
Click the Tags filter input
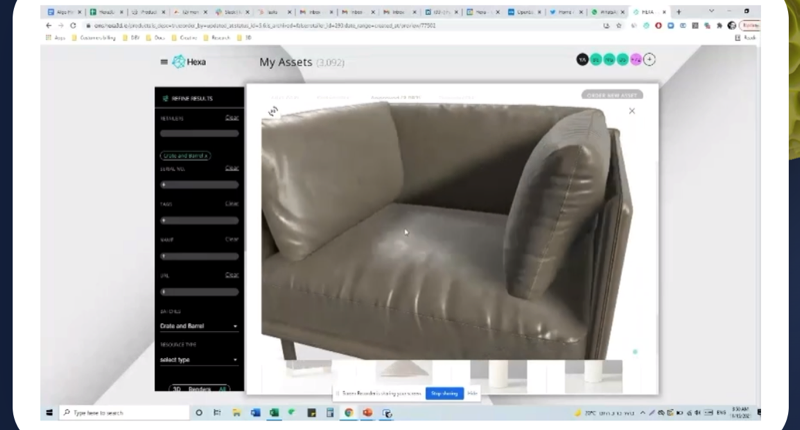click(199, 220)
